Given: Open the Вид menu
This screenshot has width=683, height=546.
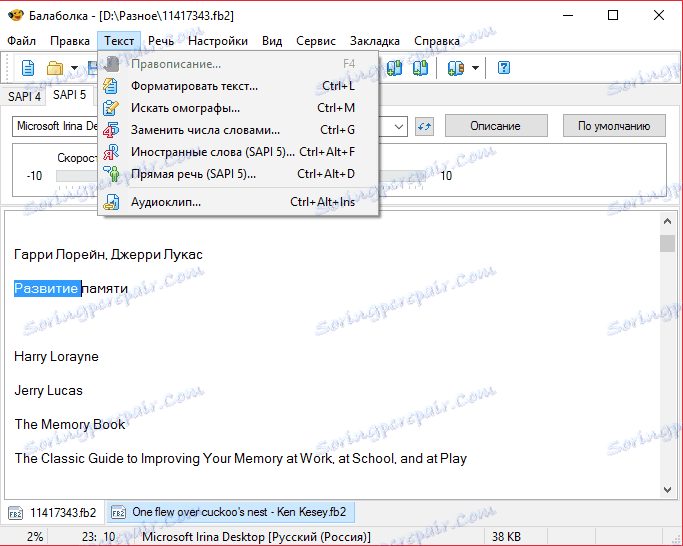Looking at the screenshot, I should 272,41.
